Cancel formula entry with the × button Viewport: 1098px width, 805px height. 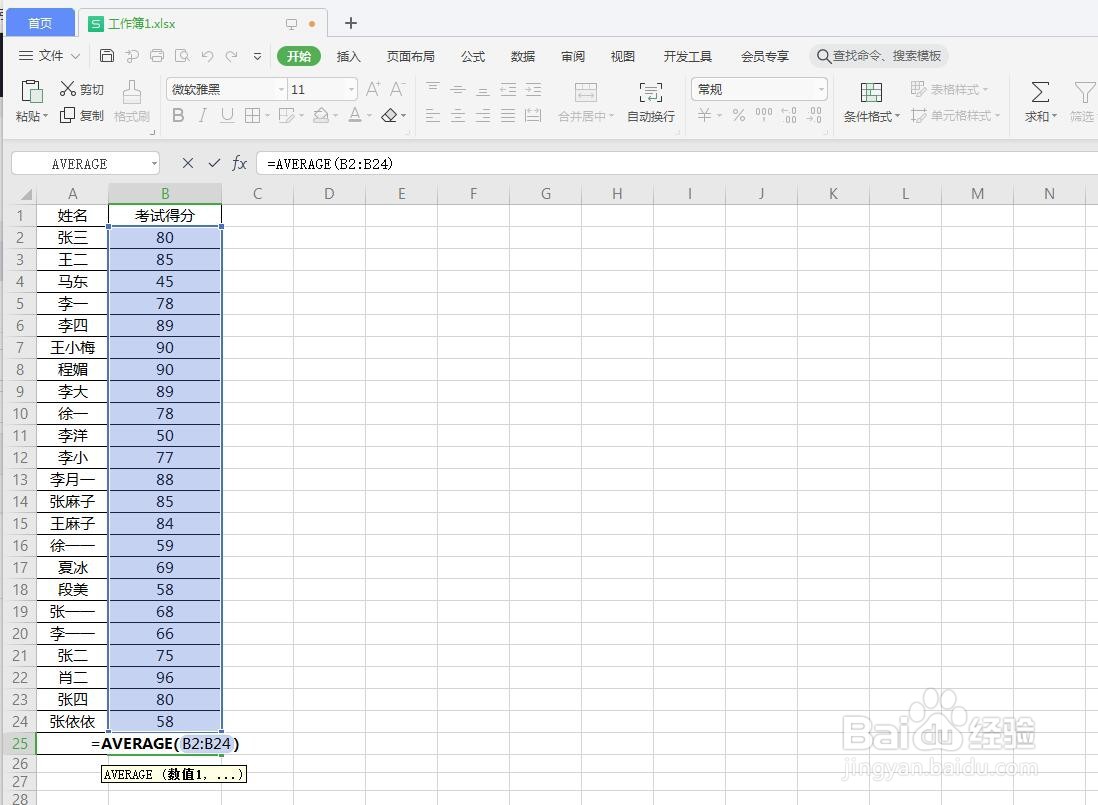[x=187, y=163]
